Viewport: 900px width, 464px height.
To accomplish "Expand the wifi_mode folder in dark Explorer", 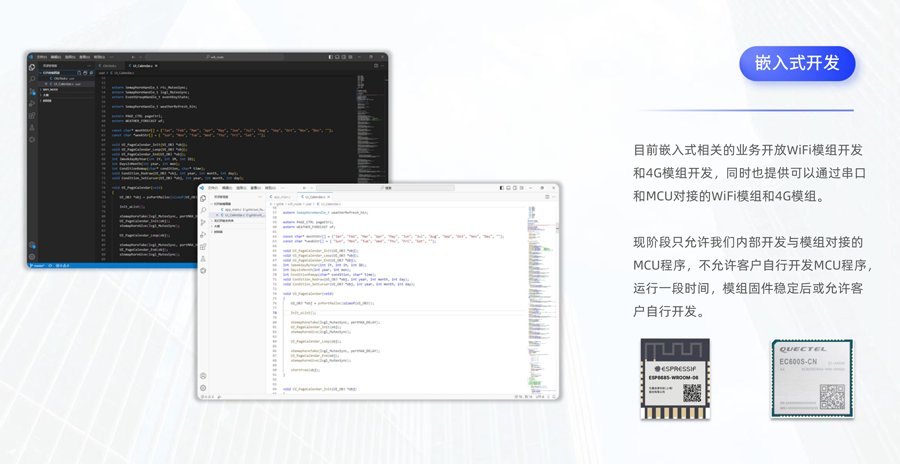I will (x=51, y=89).
